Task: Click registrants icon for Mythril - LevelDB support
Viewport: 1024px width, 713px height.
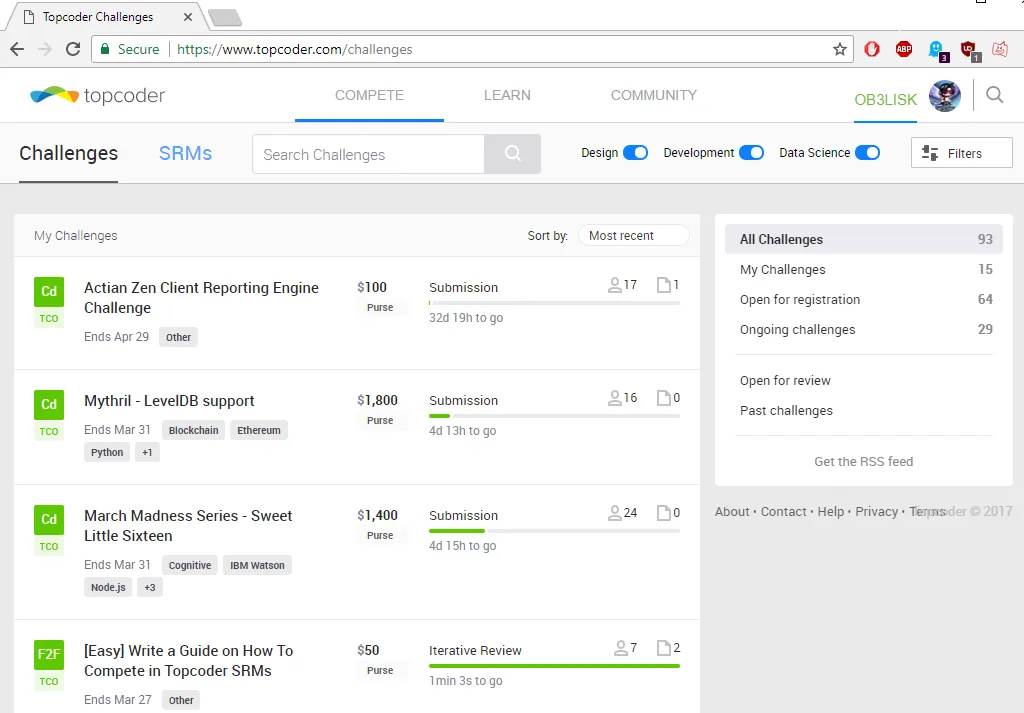Action: click(x=615, y=398)
